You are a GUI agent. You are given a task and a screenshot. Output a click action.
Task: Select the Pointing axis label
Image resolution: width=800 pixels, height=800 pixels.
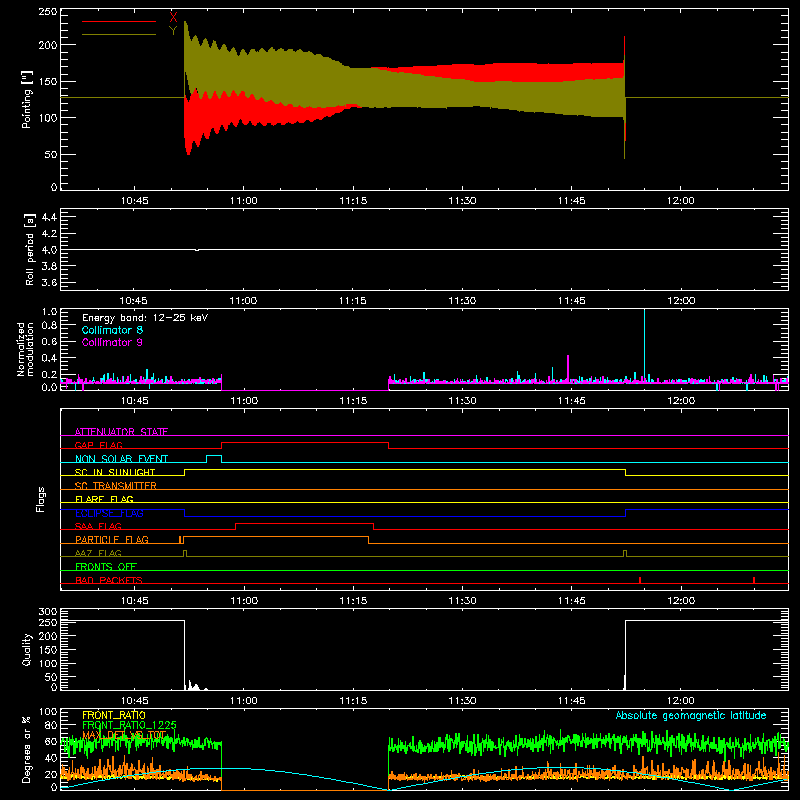(x=27, y=99)
